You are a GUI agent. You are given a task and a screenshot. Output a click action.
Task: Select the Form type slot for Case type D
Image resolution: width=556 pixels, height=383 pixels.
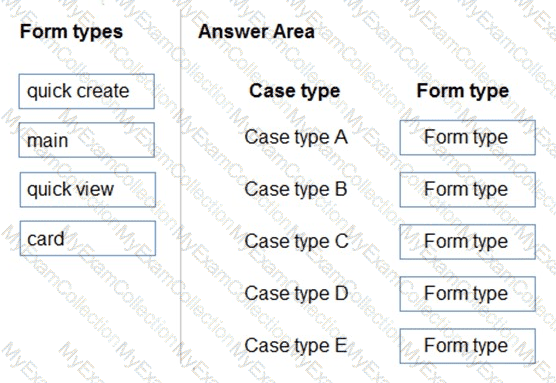[467, 294]
